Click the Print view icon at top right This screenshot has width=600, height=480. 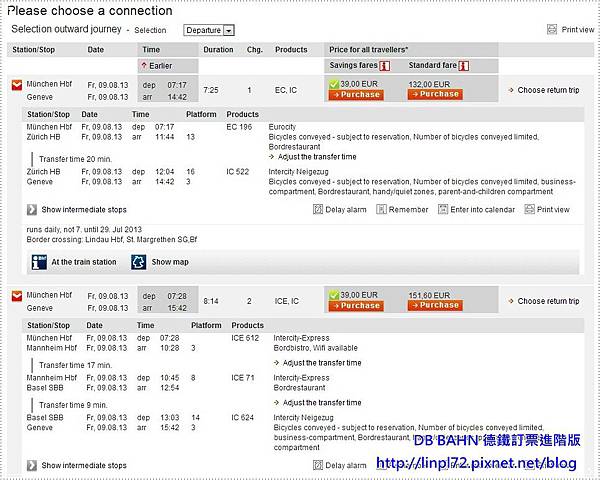(552, 29)
